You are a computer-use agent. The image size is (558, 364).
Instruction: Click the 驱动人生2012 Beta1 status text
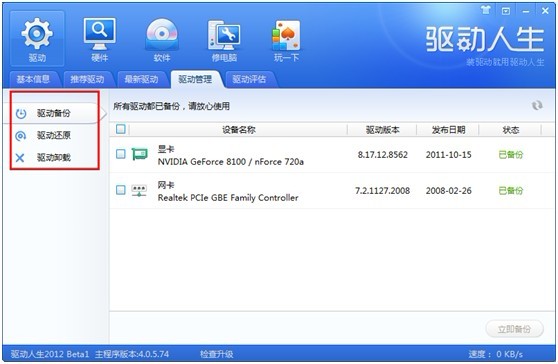(50, 354)
